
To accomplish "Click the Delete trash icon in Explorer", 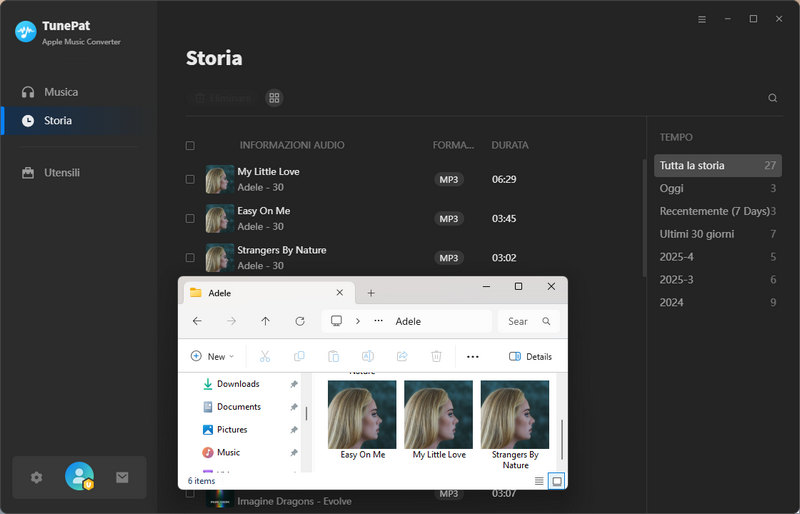I will [436, 356].
